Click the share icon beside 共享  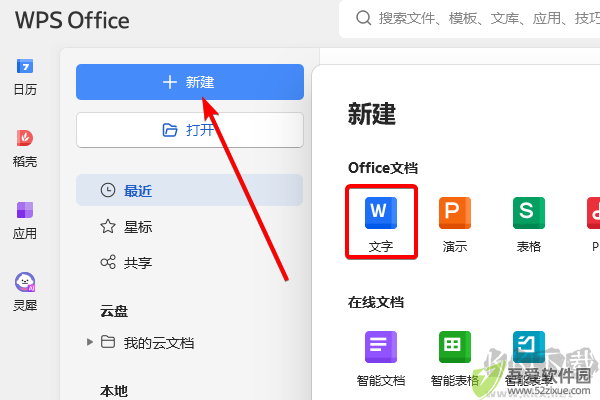(108, 262)
